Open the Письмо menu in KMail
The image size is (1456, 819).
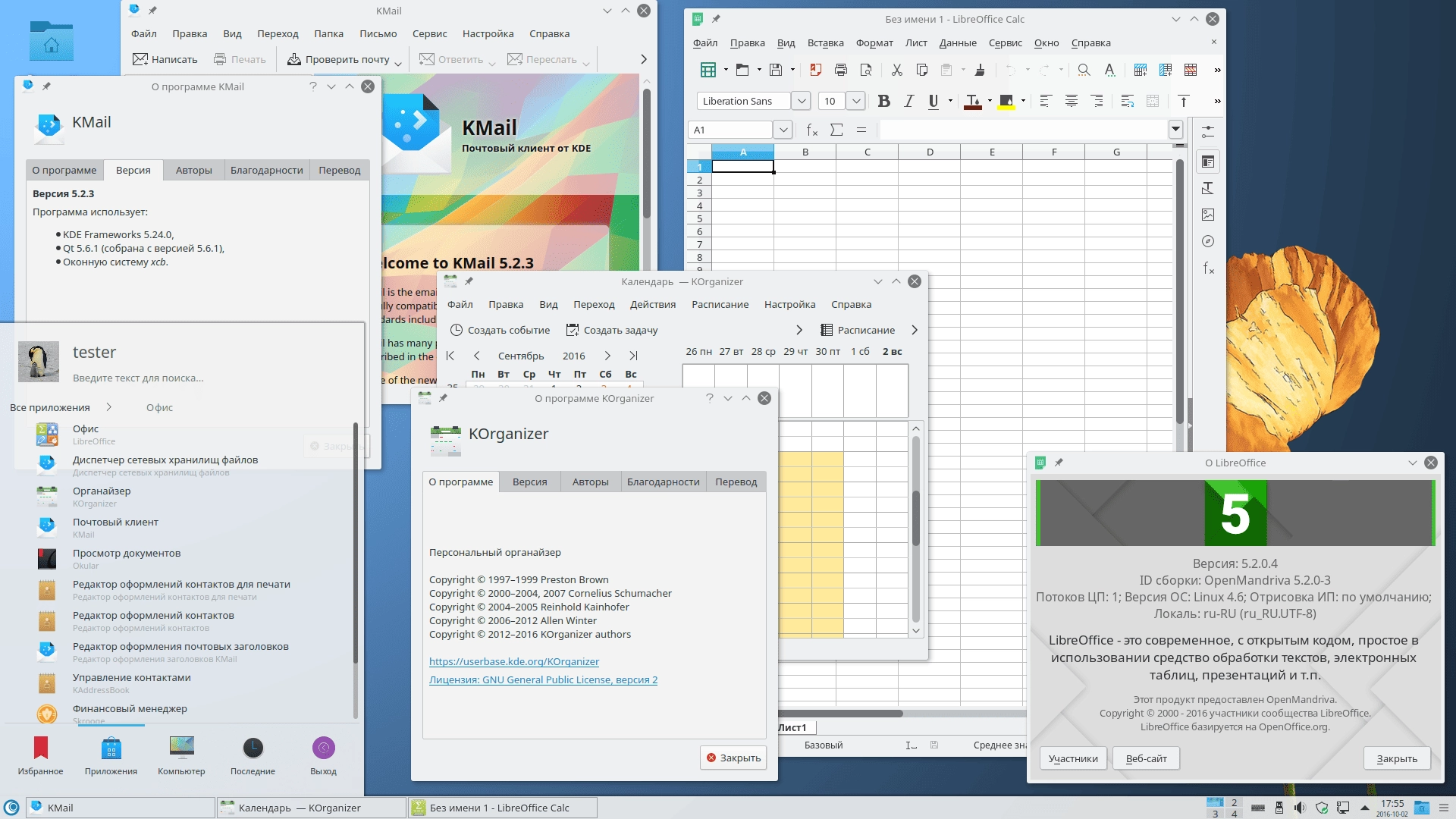[x=378, y=34]
